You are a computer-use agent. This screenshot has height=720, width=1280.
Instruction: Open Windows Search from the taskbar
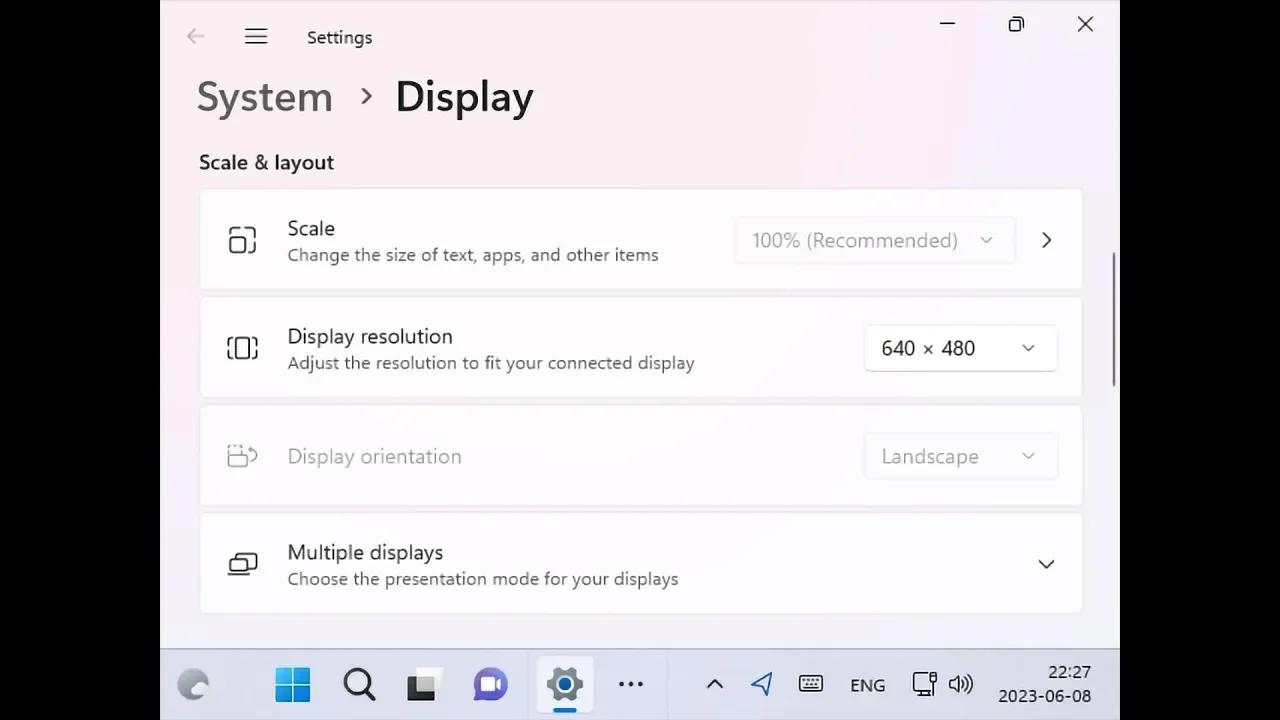pos(358,684)
